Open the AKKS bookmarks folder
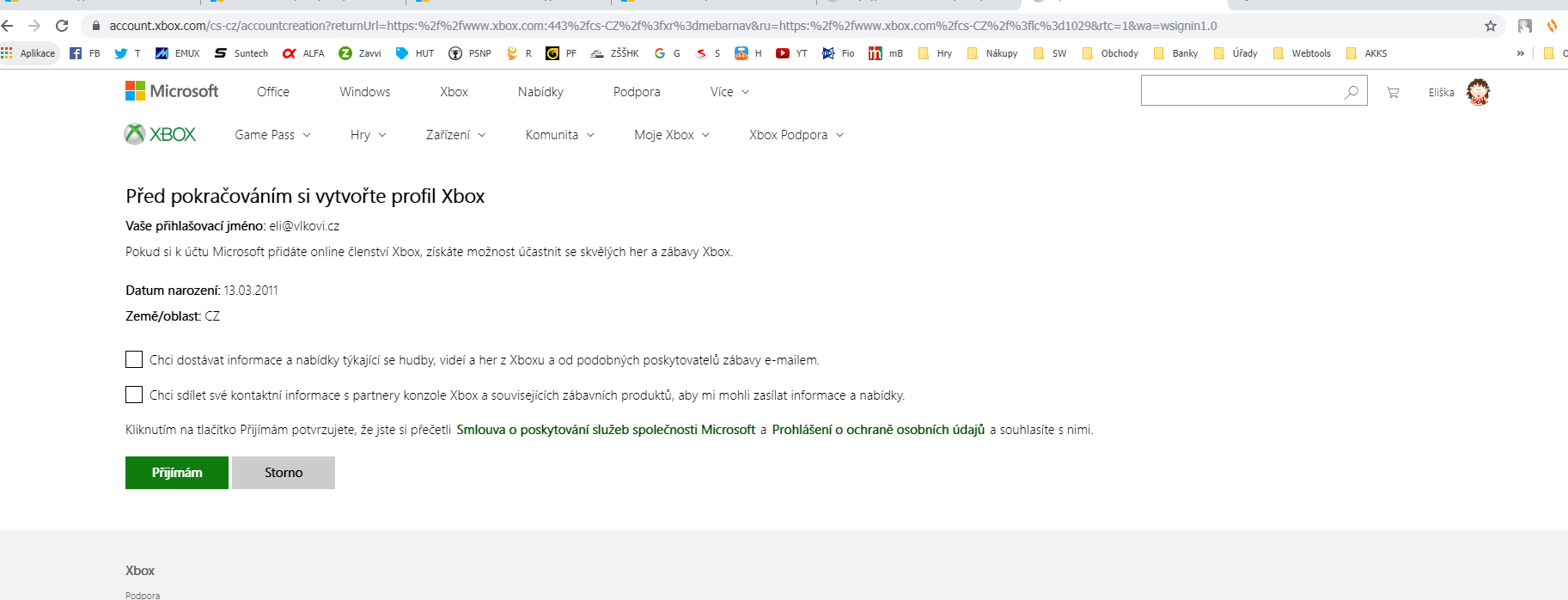This screenshot has height=600, width=1568. pyautogui.click(x=1366, y=53)
